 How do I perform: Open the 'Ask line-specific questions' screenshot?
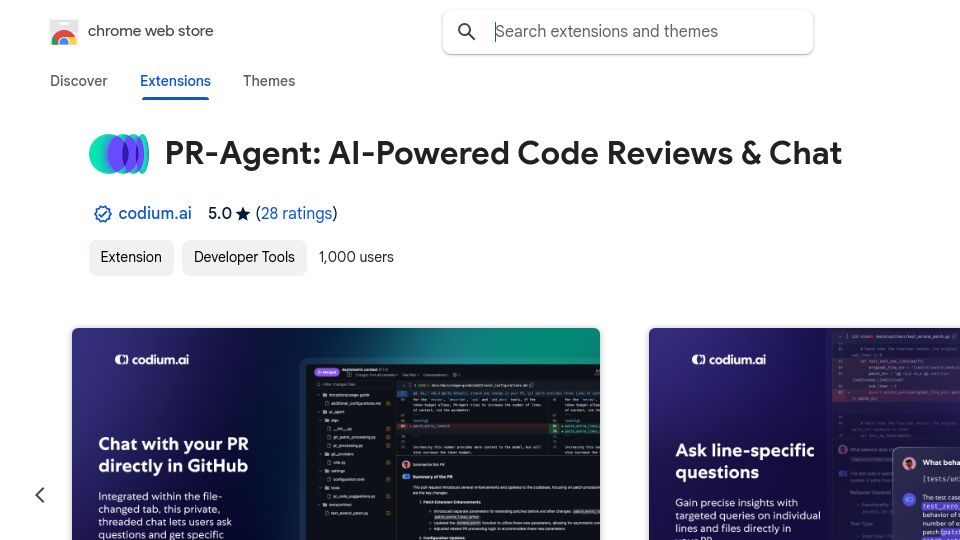click(804, 434)
